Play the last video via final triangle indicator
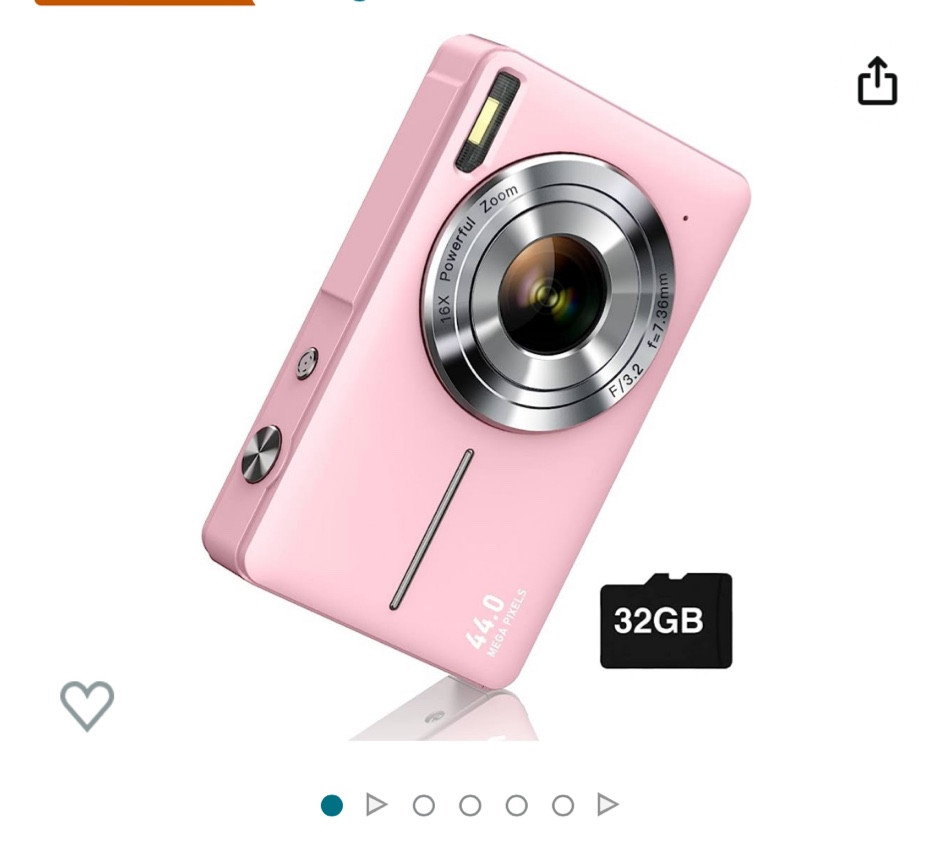This screenshot has width=947, height=842. coord(608,805)
